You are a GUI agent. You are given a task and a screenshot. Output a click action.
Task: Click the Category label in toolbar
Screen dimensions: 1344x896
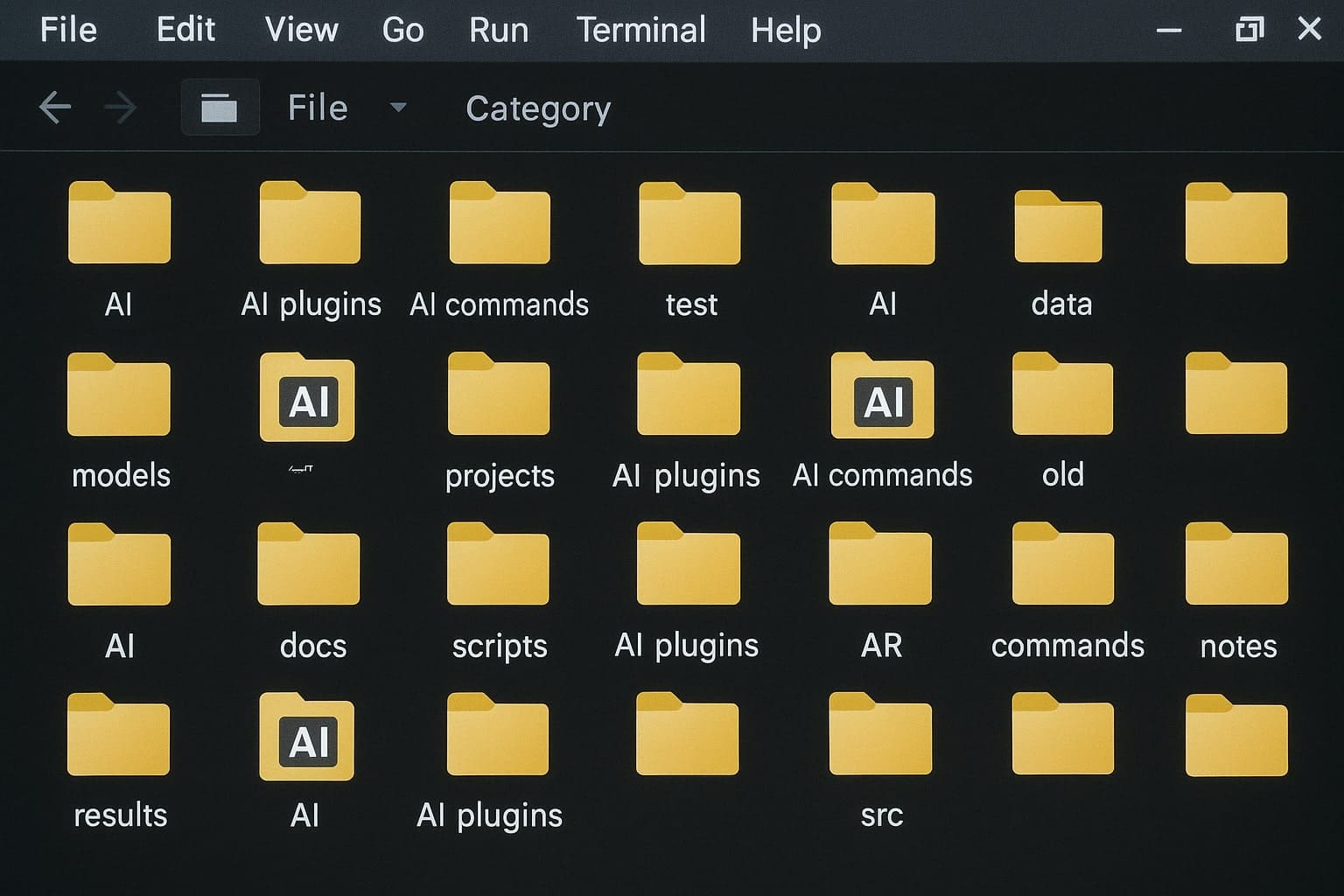(538, 108)
